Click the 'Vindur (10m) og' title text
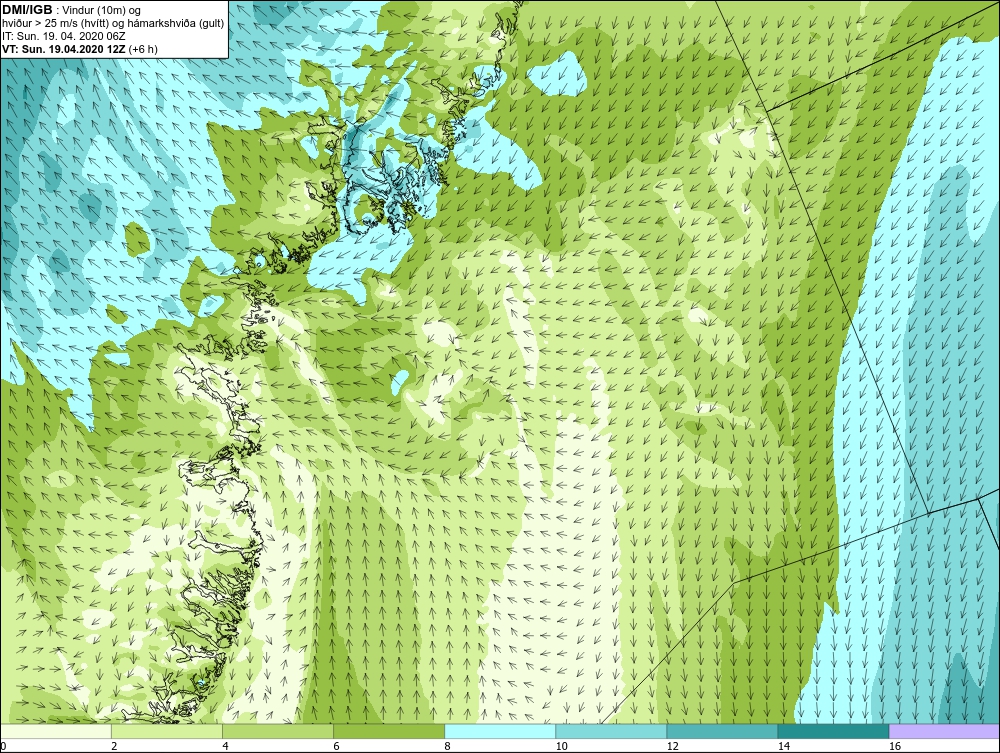 coord(102,10)
